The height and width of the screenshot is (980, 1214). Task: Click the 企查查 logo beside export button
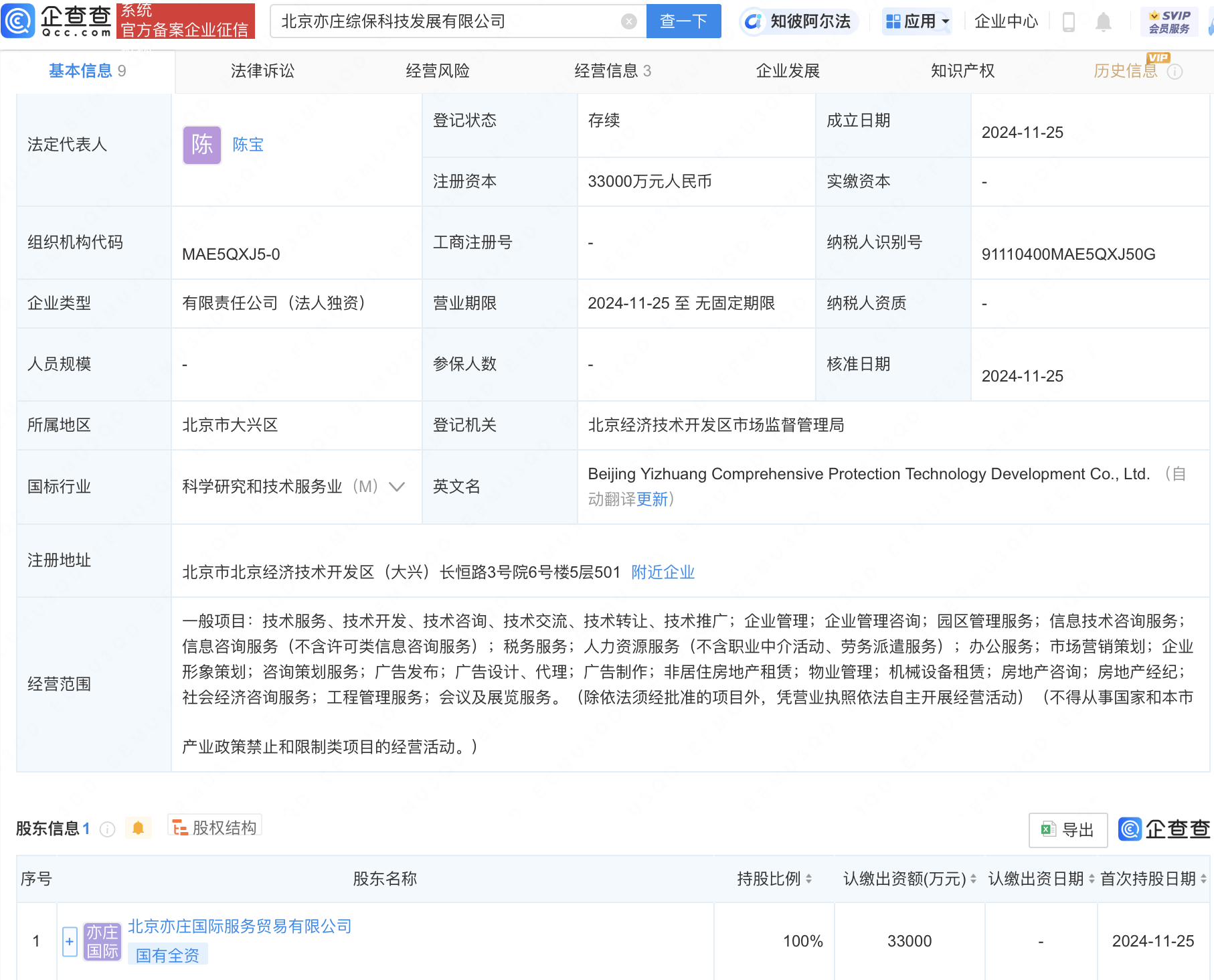click(x=1164, y=829)
